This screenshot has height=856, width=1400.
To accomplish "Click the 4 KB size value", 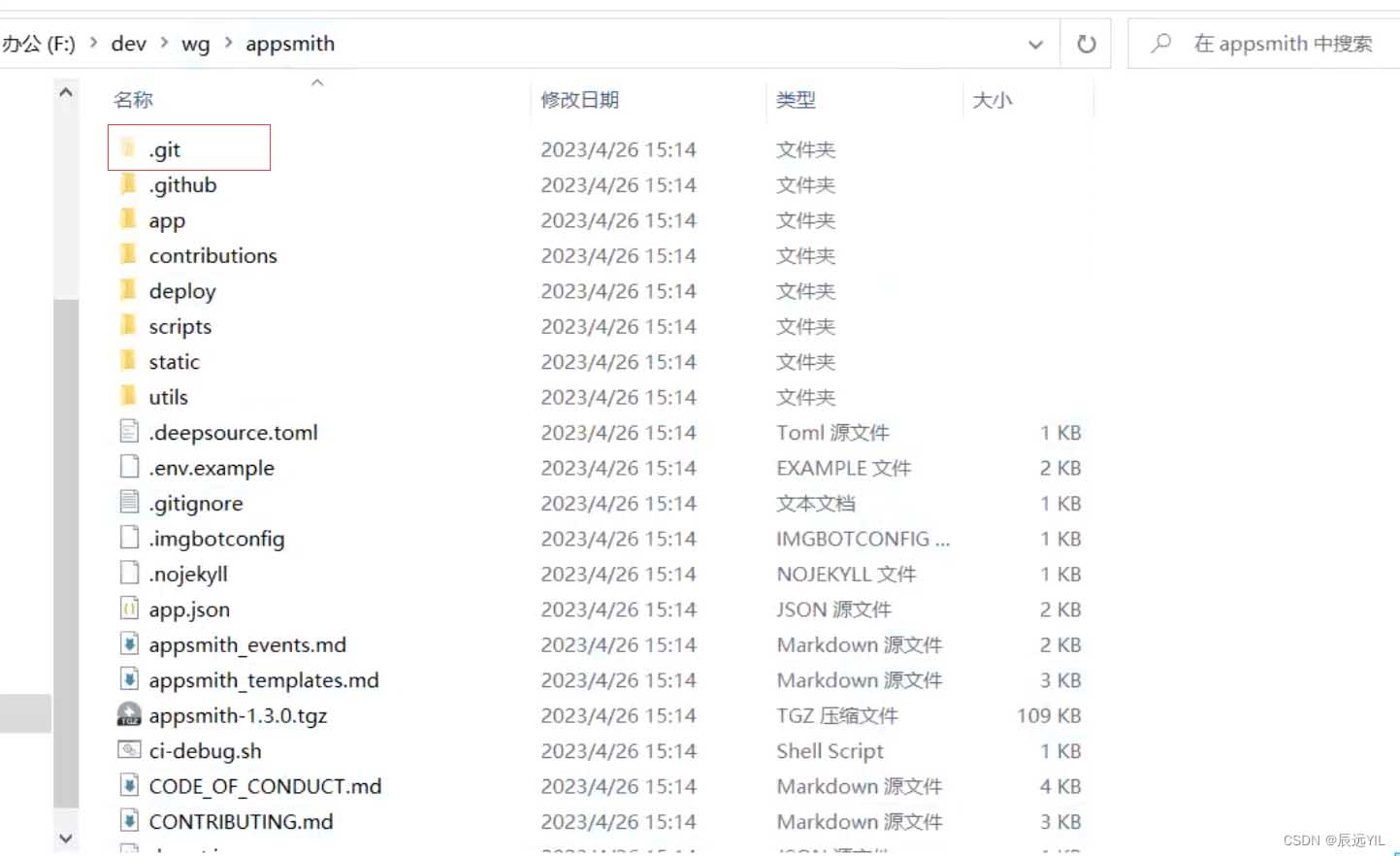I will (x=1060, y=786).
